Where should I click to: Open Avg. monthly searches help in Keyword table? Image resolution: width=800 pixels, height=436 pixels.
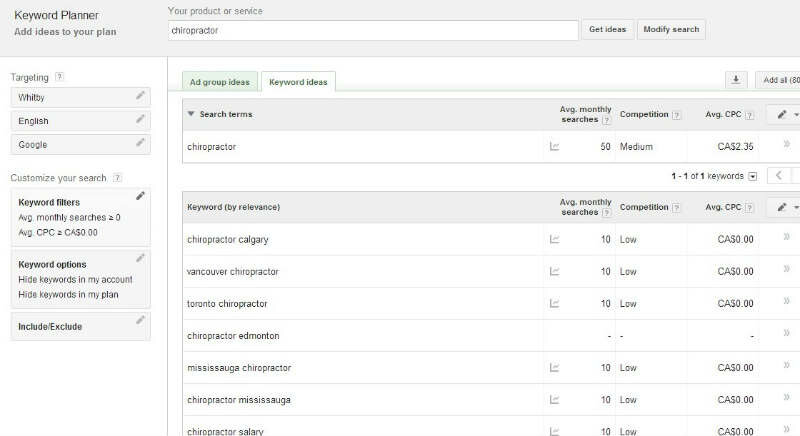point(606,213)
